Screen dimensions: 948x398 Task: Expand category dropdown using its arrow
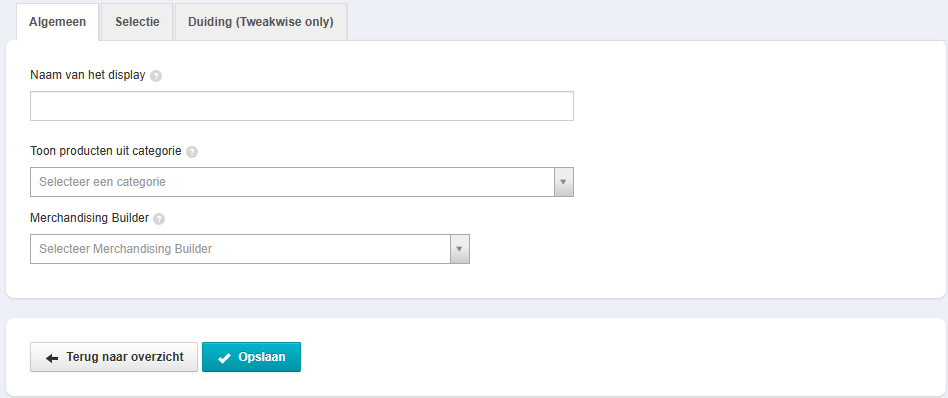click(x=563, y=182)
